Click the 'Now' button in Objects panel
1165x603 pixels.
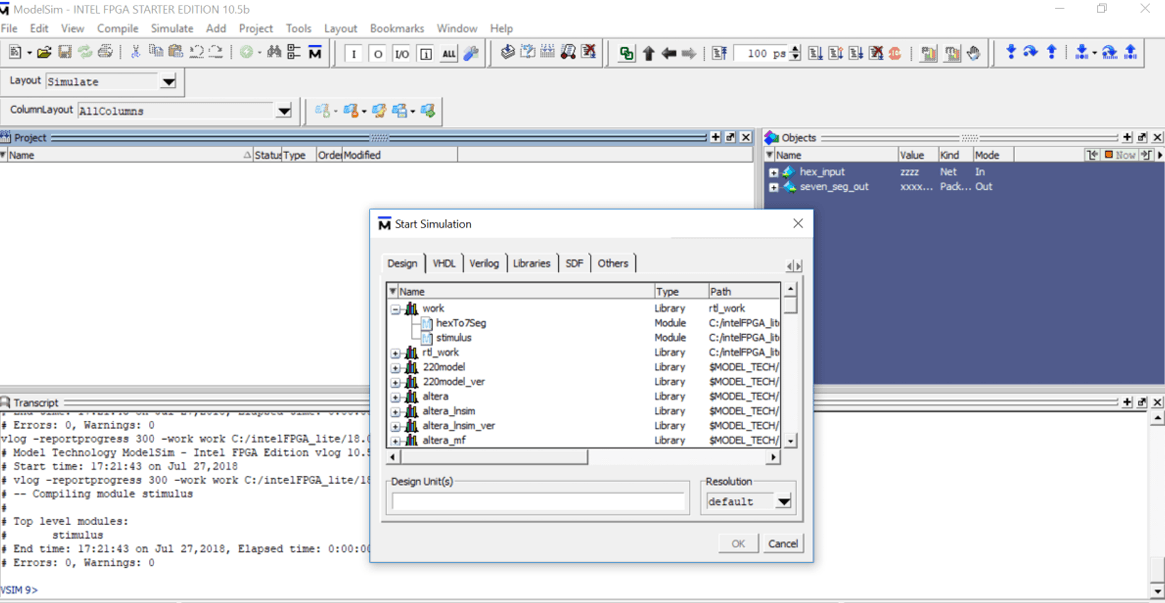[x=1120, y=155]
